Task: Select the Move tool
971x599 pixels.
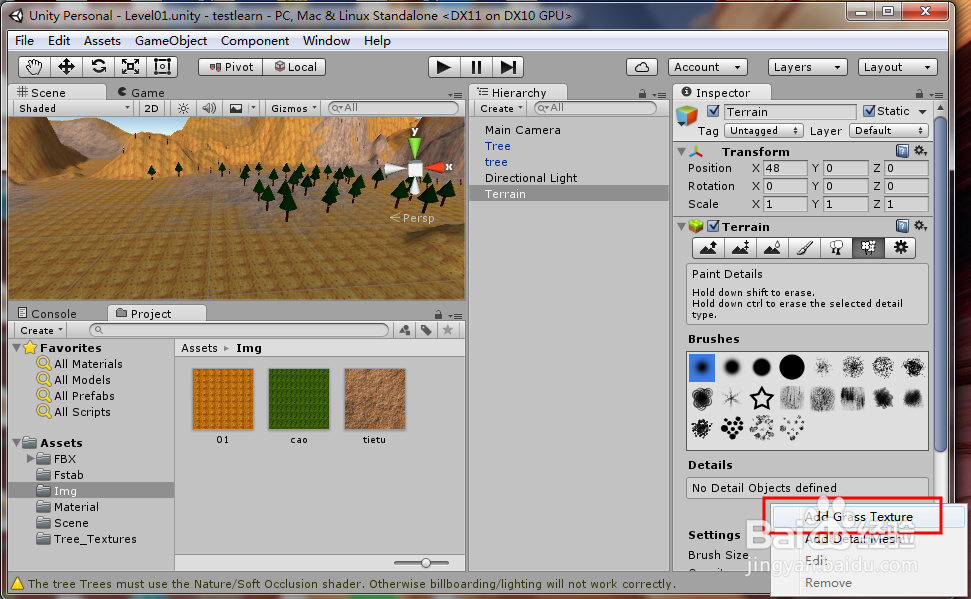Action: point(66,67)
